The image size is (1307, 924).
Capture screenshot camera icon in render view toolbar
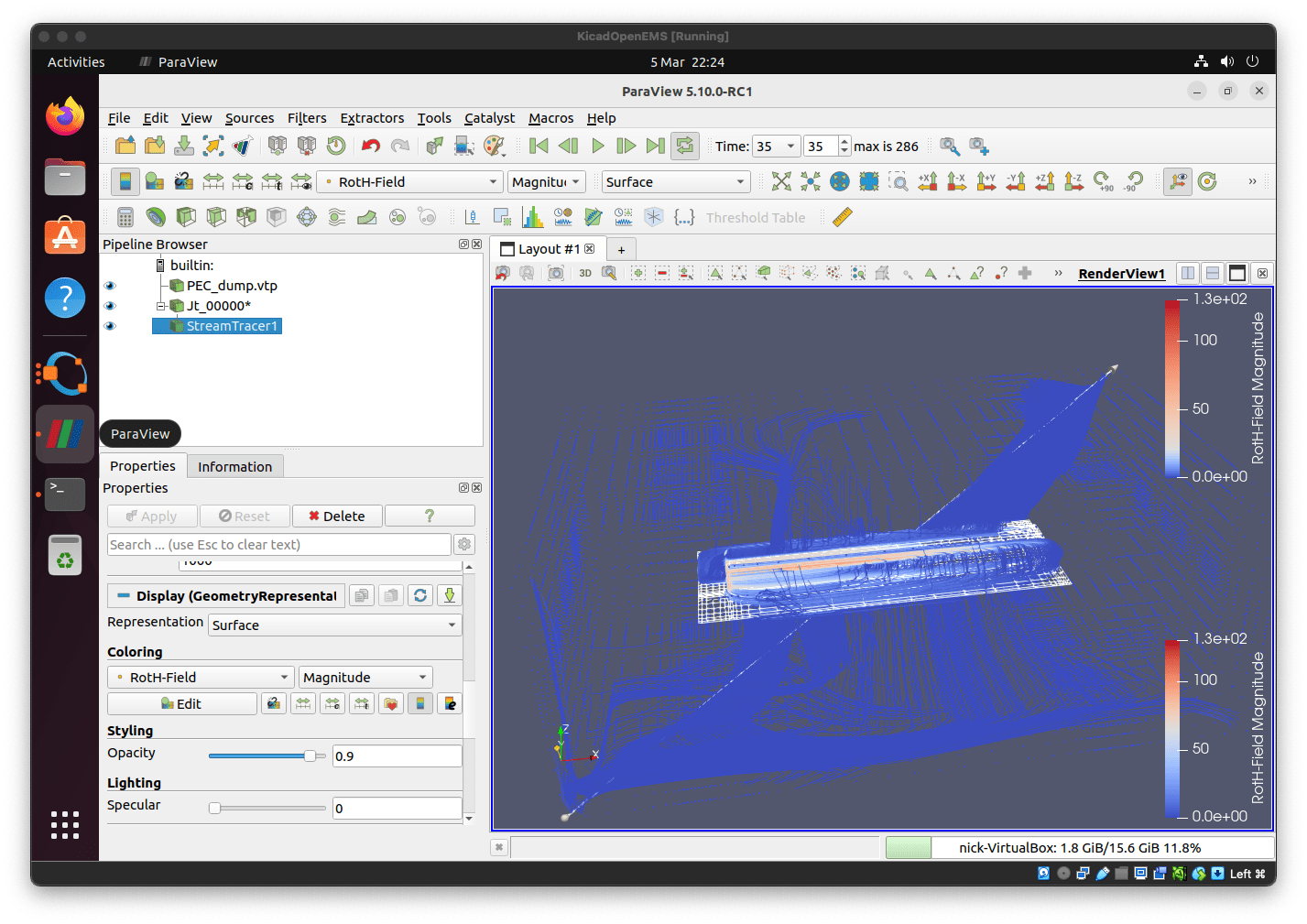(x=556, y=273)
